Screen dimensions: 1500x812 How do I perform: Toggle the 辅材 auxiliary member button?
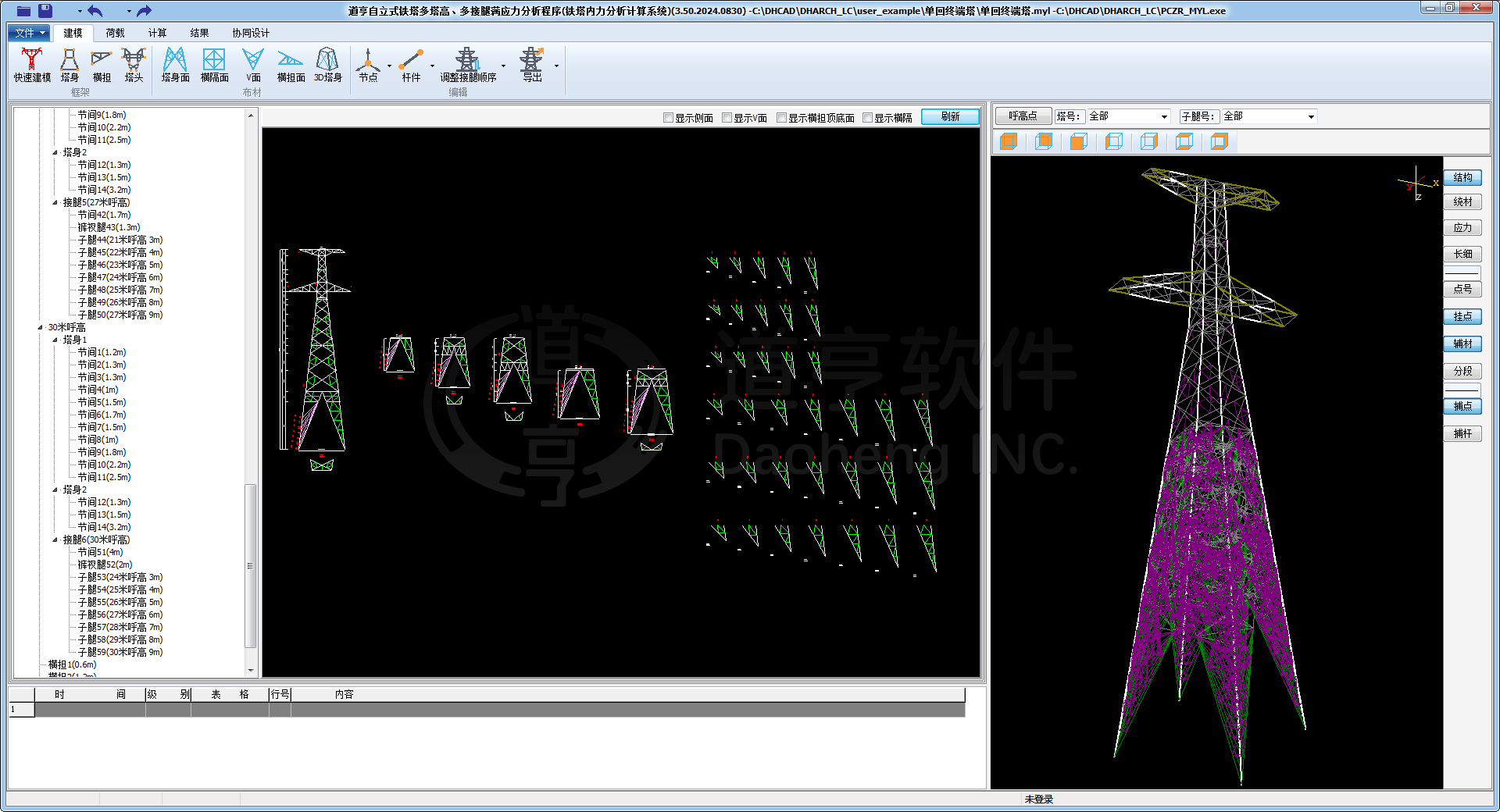[1462, 344]
